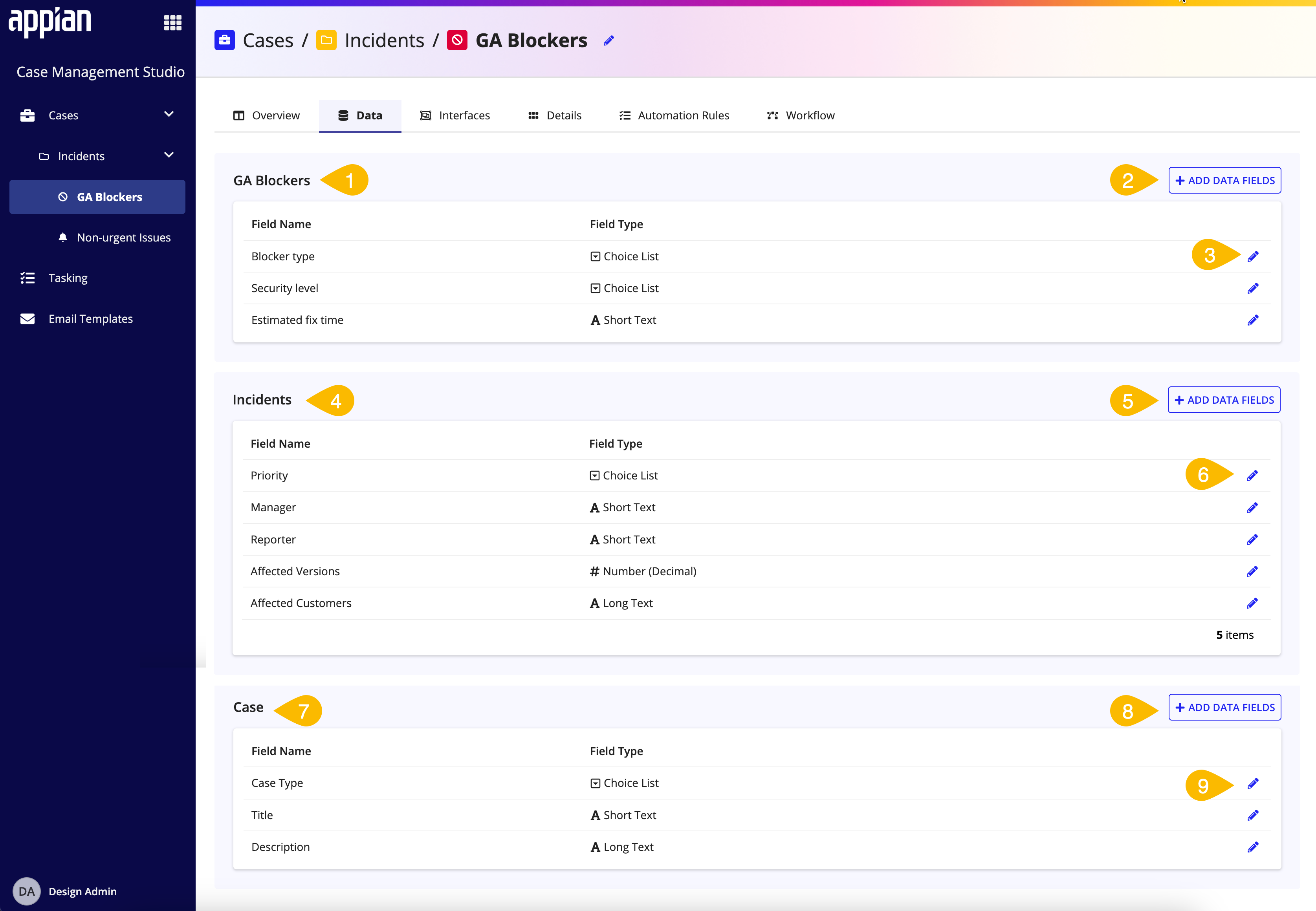Click the Case Management Studio title
The height and width of the screenshot is (911, 1316).
101,72
